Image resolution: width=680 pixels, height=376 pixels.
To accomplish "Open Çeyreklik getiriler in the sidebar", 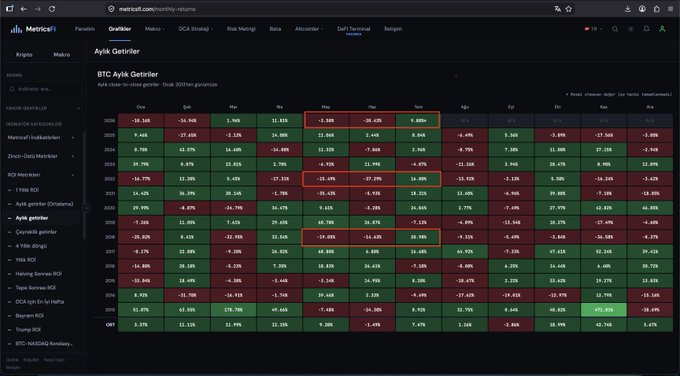I will click(x=36, y=232).
